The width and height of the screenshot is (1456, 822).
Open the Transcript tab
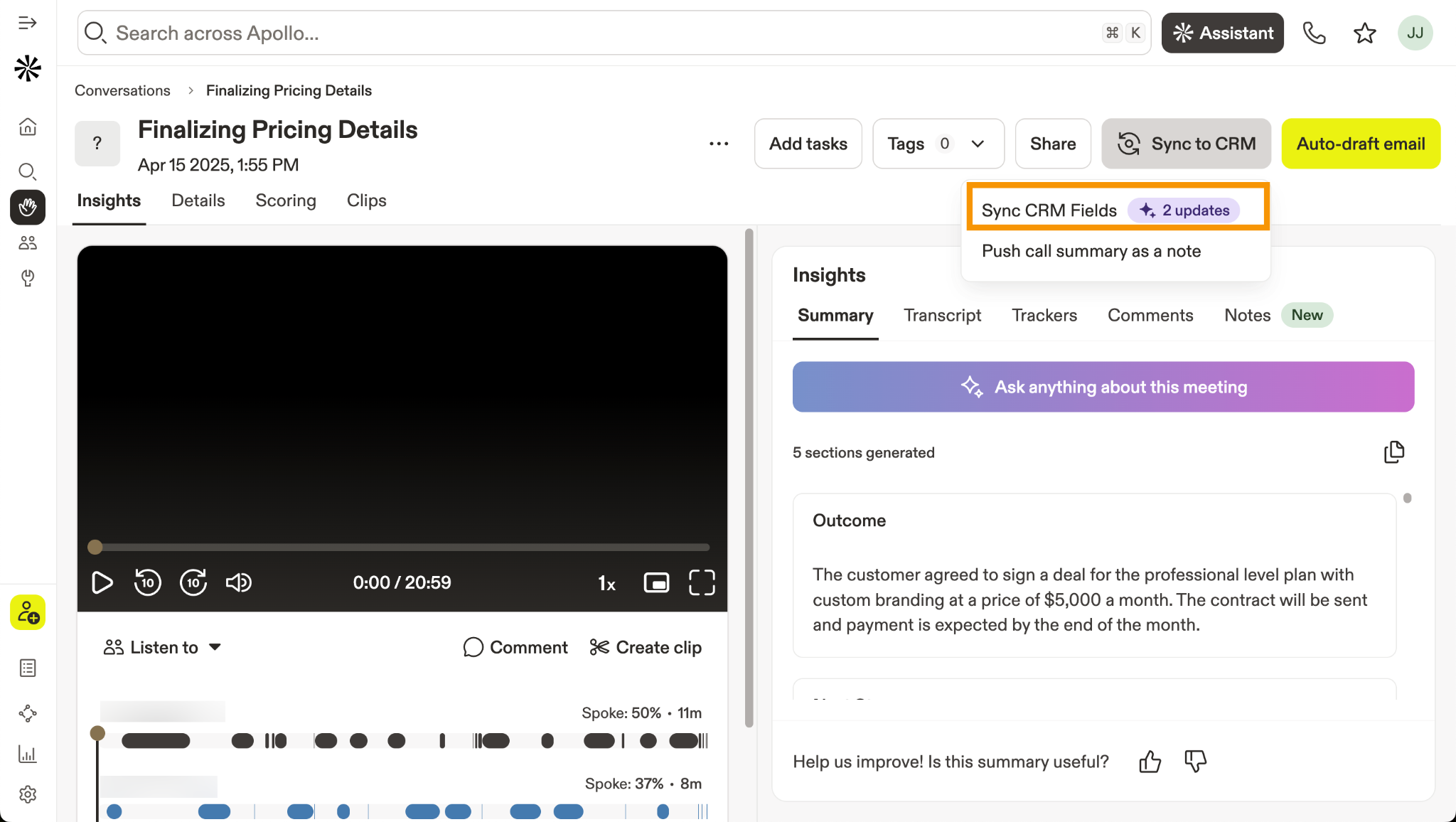click(942, 315)
